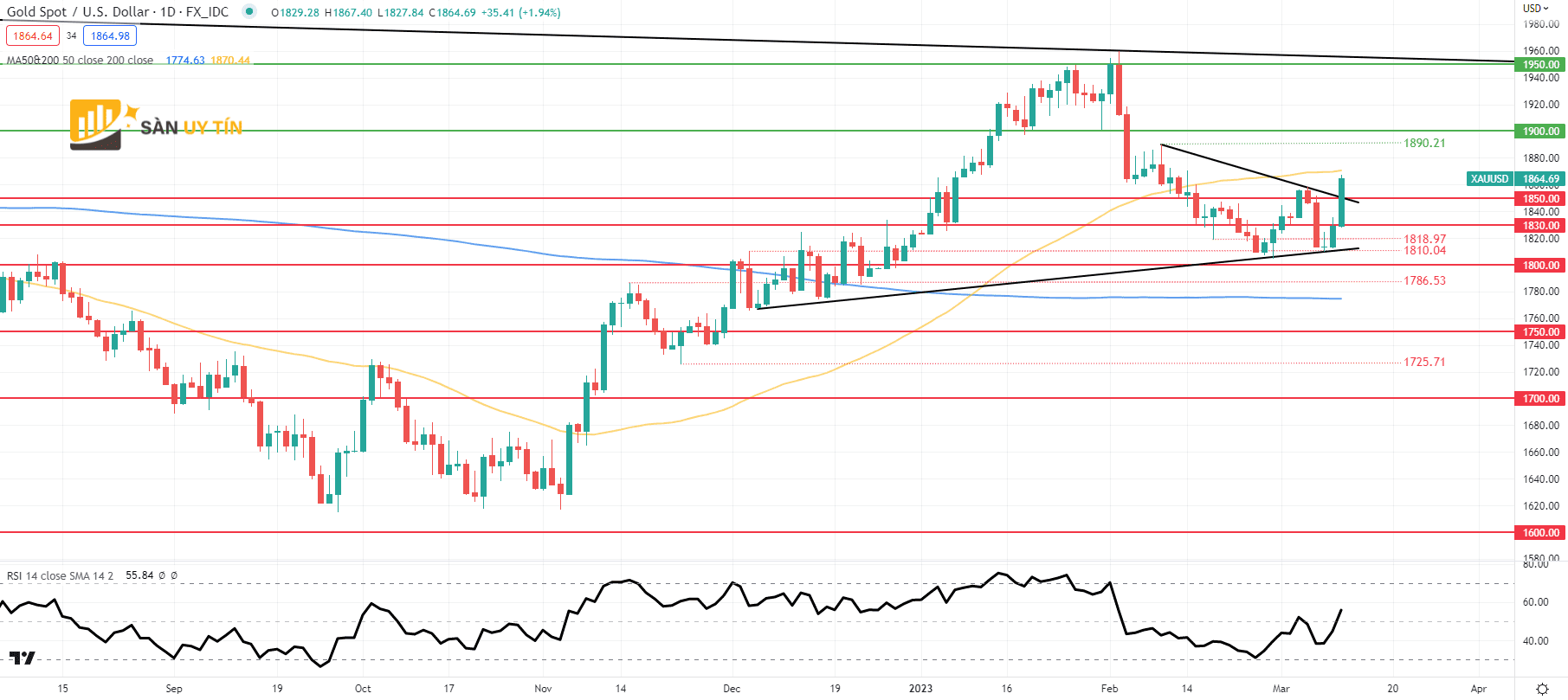Click the Apr label on time axis
This screenshot has width=1568, height=700.
tap(1478, 689)
